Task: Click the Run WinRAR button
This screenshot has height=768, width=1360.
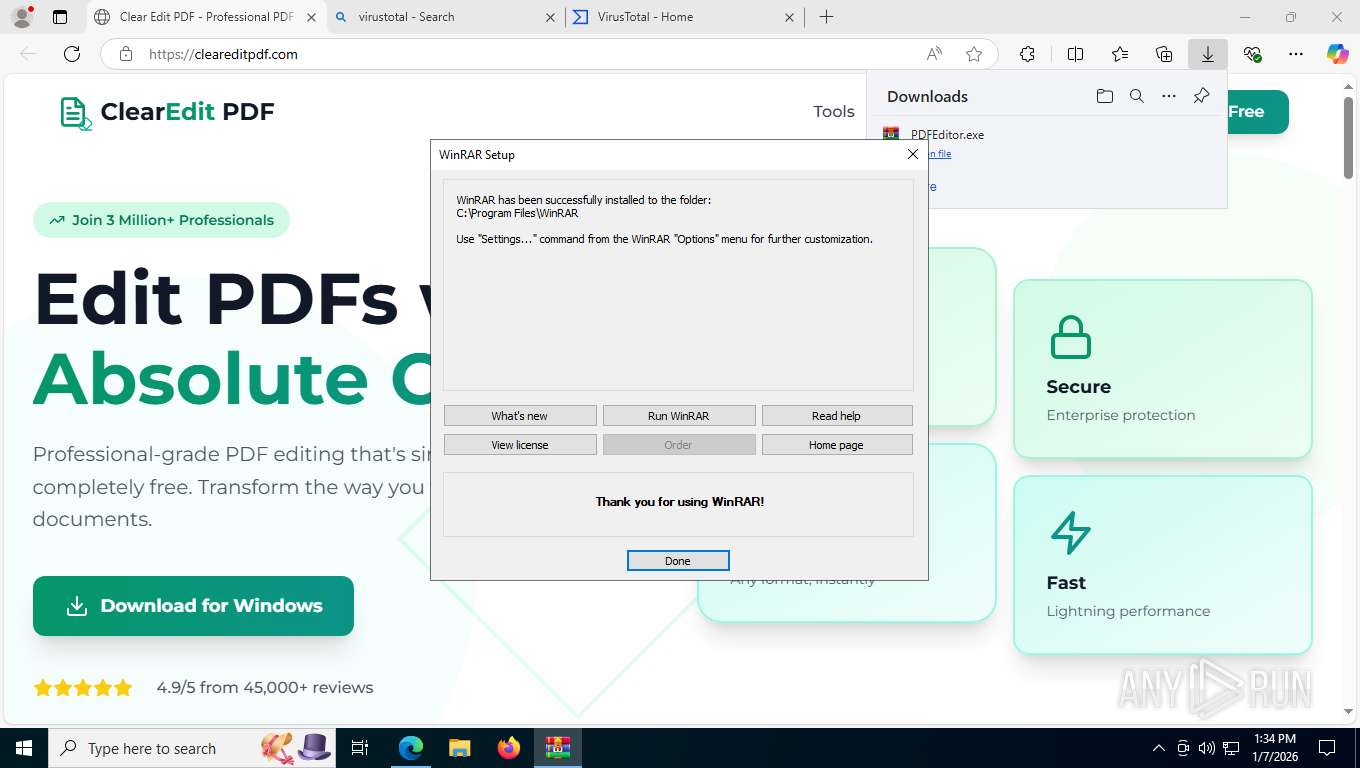Action: click(679, 416)
